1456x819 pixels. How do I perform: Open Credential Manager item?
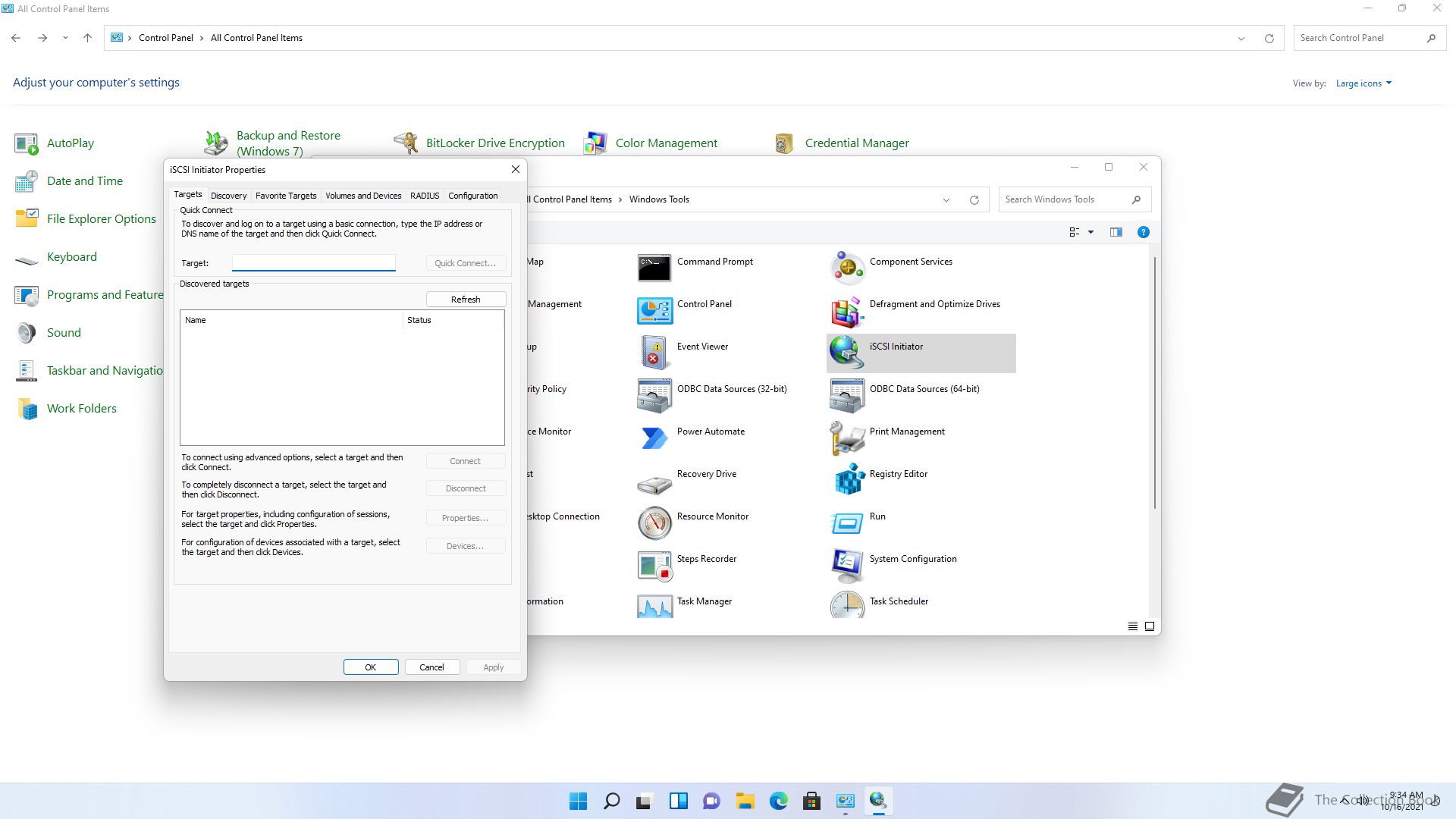click(x=841, y=143)
